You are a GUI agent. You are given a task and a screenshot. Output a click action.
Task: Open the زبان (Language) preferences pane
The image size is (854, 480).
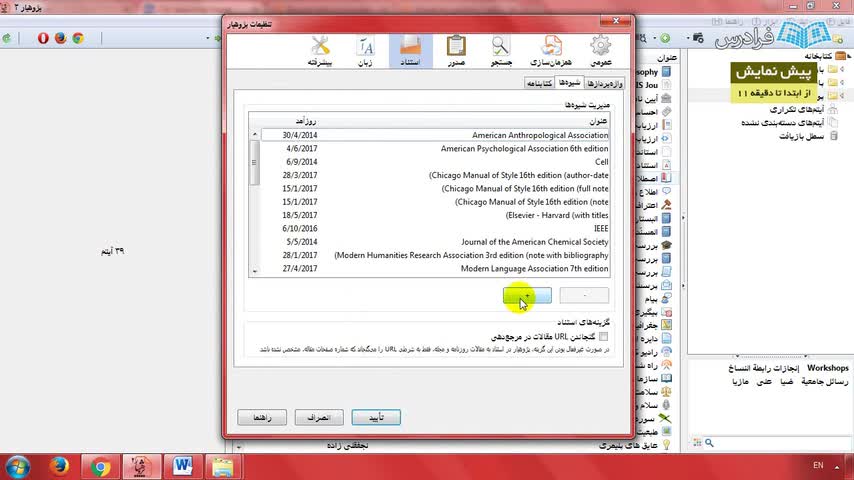click(x=365, y=51)
